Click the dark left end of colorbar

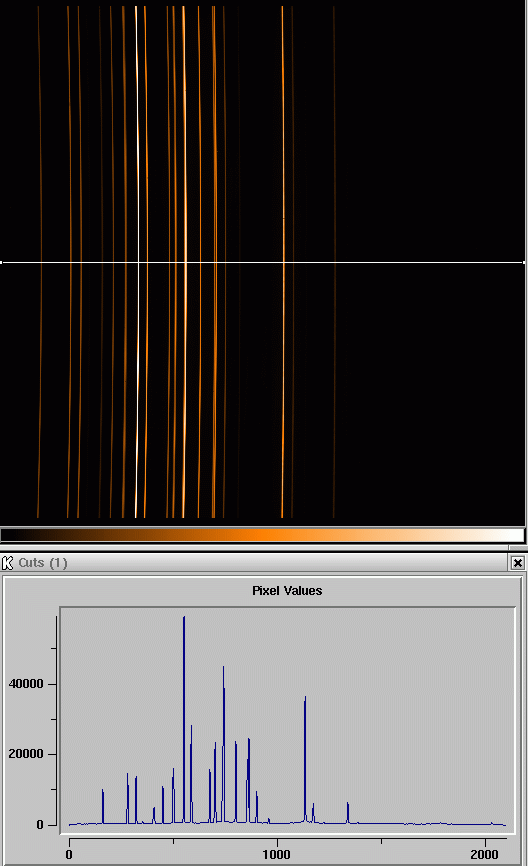pyautogui.click(x=17, y=535)
